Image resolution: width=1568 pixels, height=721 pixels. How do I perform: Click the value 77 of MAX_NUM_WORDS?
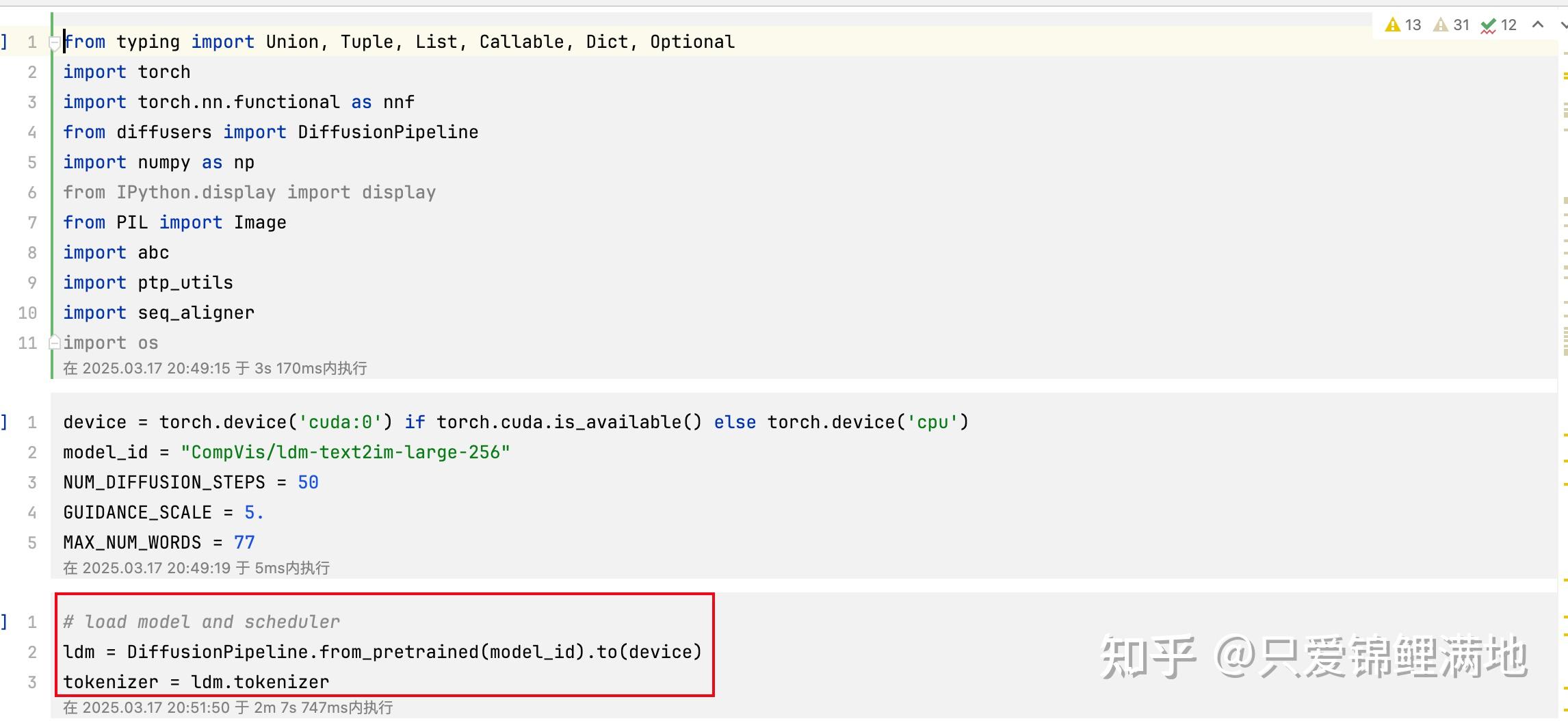(x=244, y=542)
